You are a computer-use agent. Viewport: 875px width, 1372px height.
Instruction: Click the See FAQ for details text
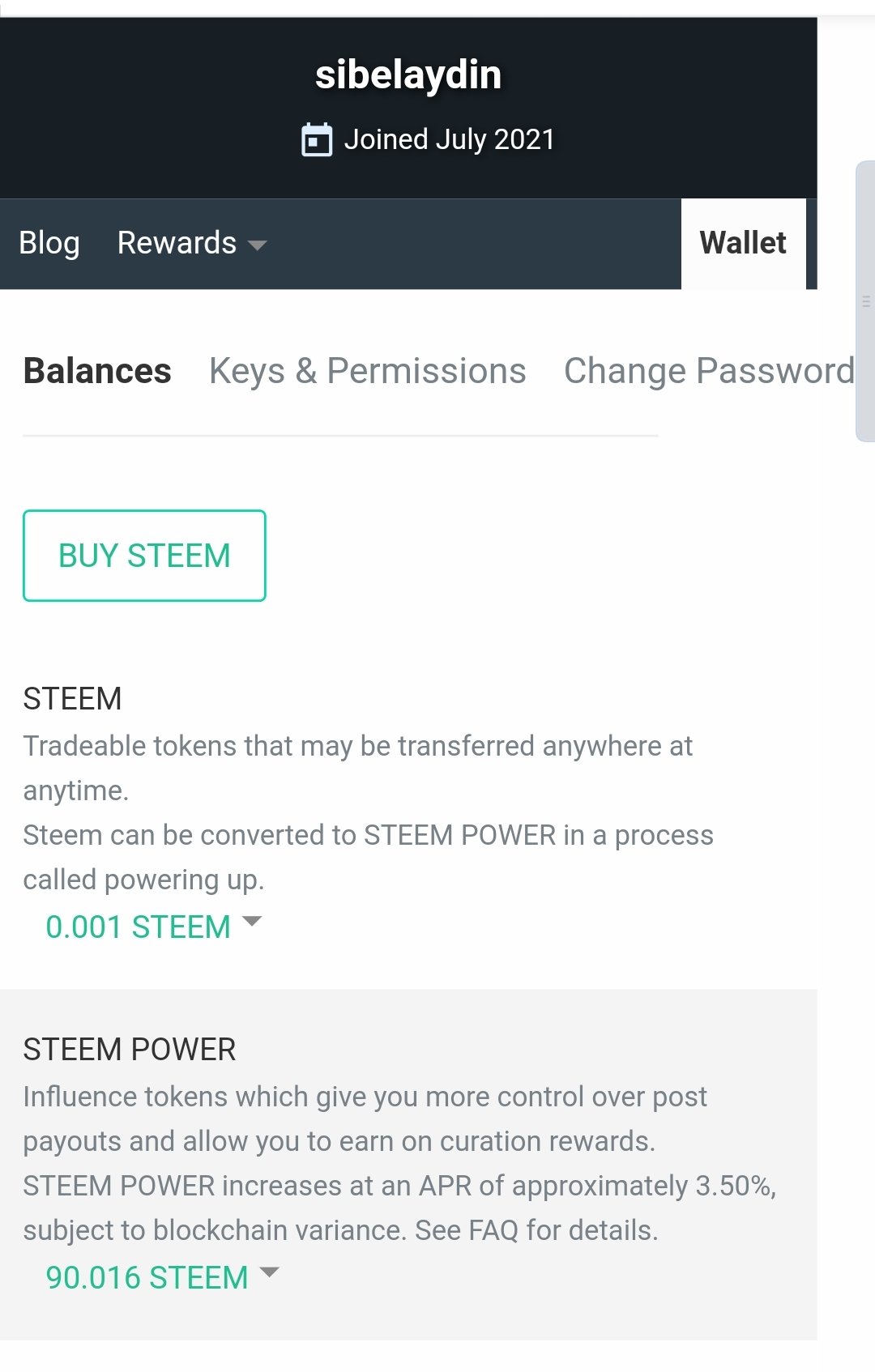pyautogui.click(x=536, y=1230)
